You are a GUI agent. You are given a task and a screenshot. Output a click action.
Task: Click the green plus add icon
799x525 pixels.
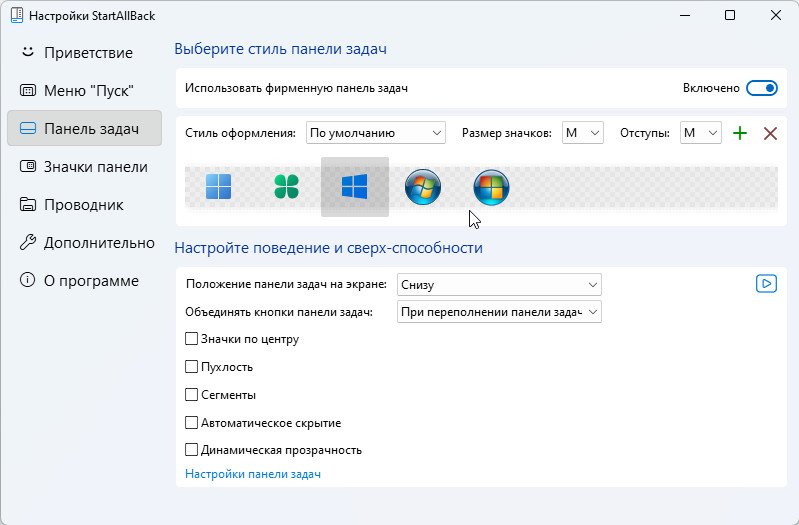740,134
